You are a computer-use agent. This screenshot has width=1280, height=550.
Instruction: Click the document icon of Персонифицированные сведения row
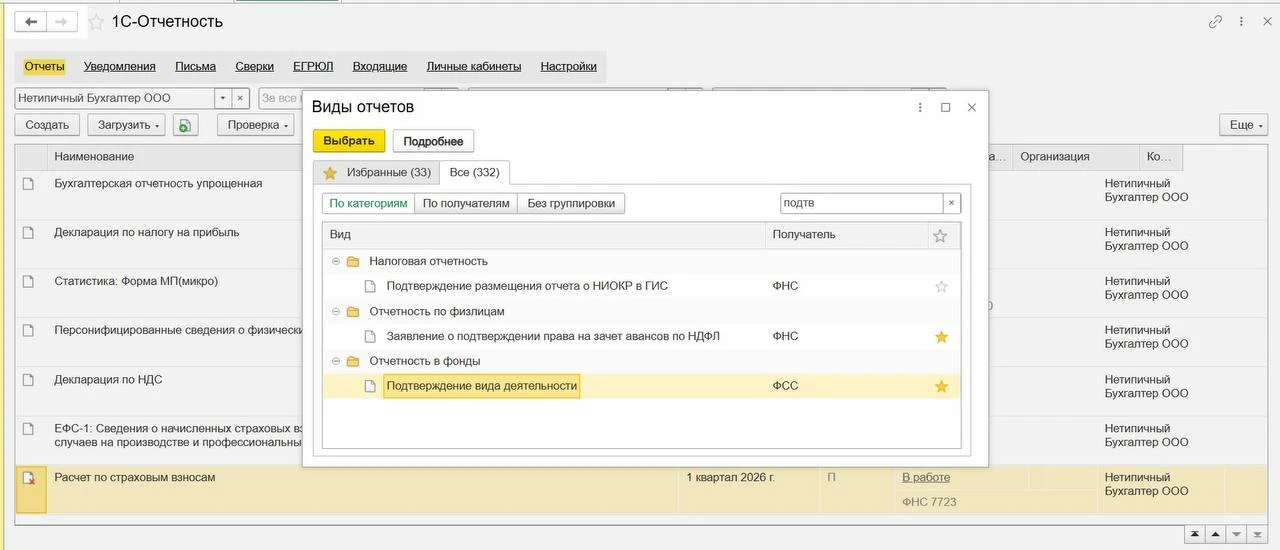click(x=29, y=331)
